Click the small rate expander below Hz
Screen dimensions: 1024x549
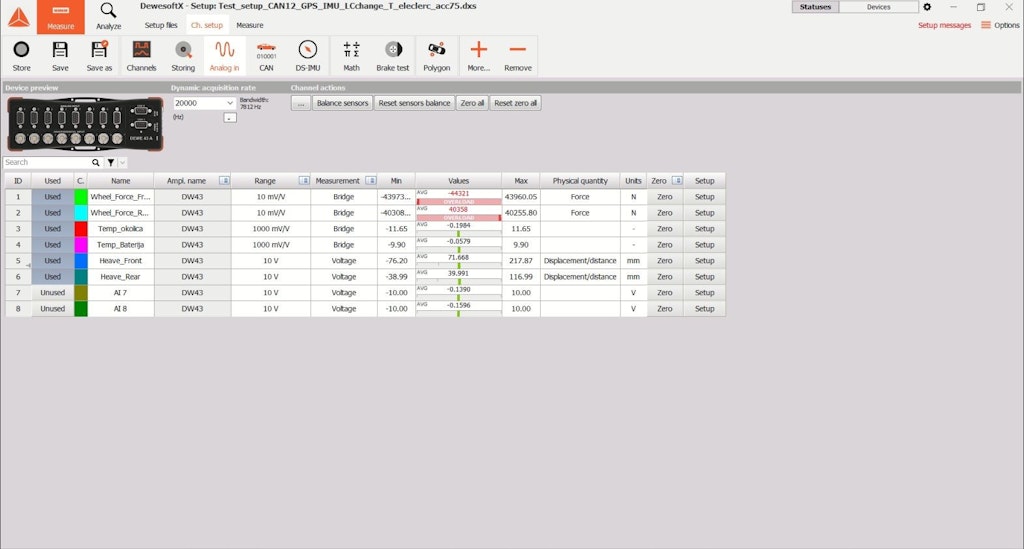230,118
